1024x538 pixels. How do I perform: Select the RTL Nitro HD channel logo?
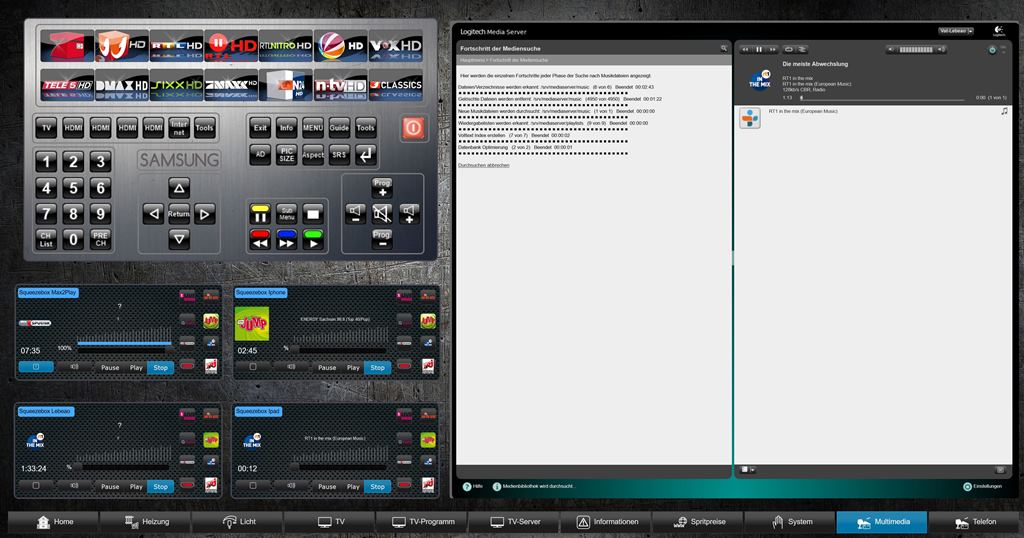coord(285,46)
